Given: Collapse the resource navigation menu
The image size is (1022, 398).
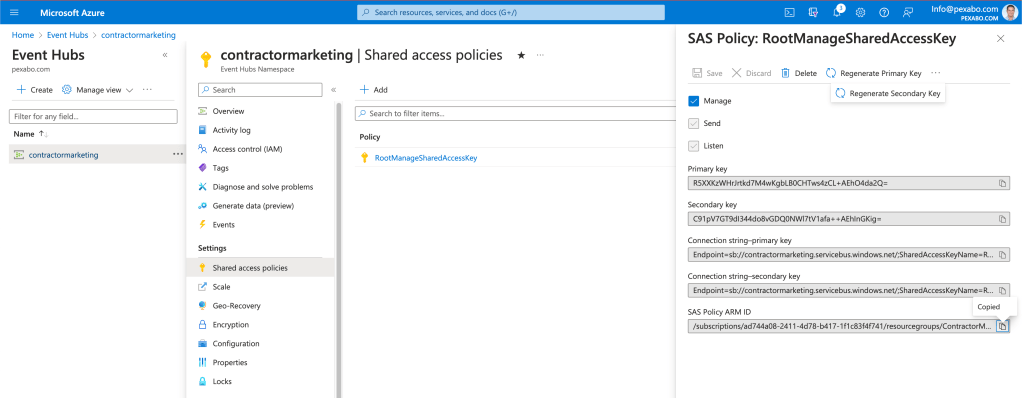Looking at the screenshot, I should coord(333,90).
